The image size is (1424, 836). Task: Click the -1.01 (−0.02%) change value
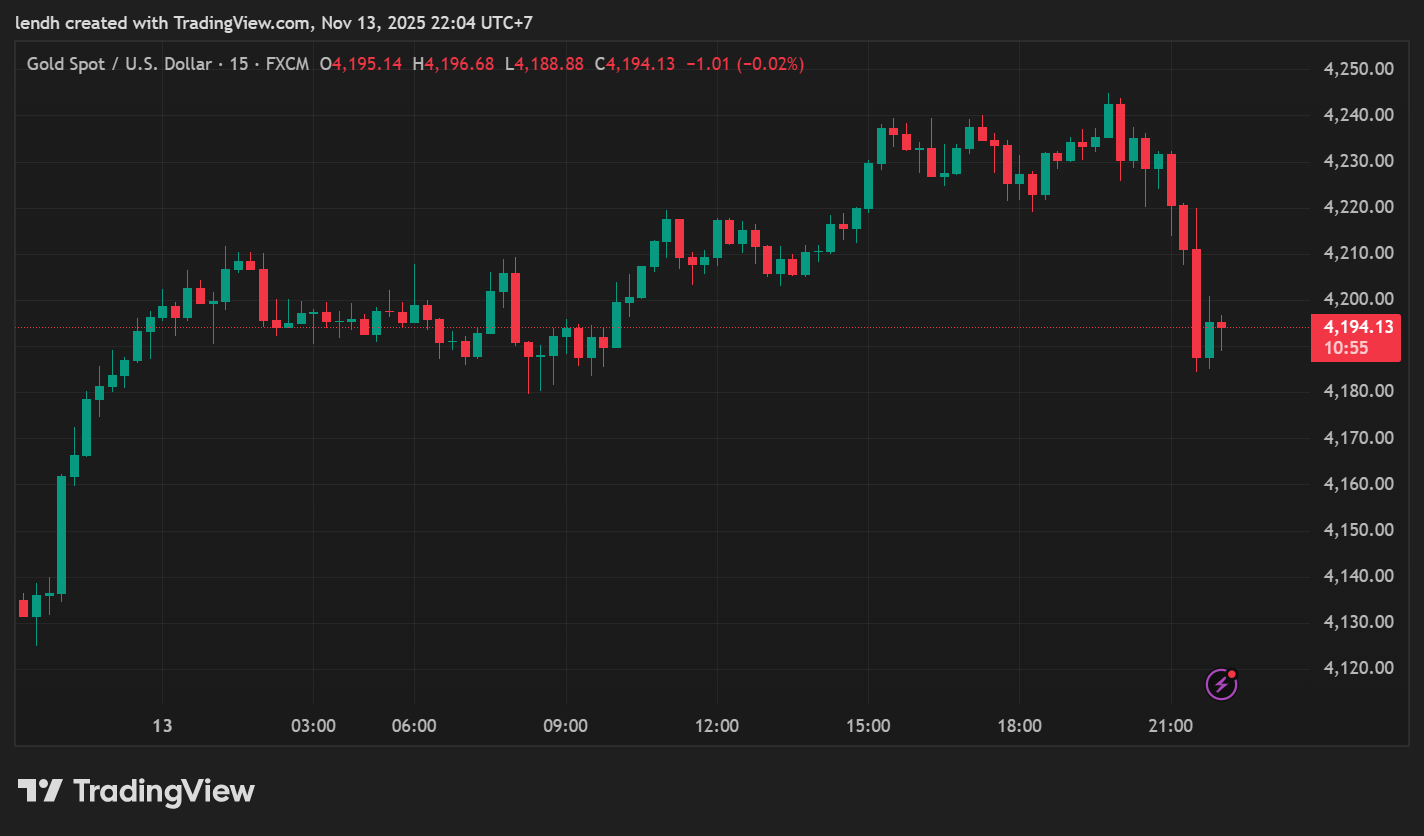(x=744, y=64)
